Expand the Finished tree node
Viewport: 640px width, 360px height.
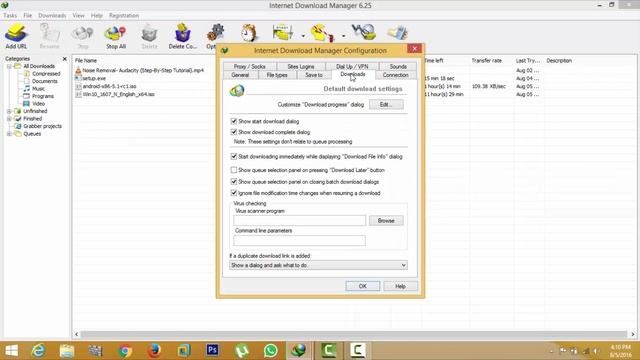pos(9,119)
